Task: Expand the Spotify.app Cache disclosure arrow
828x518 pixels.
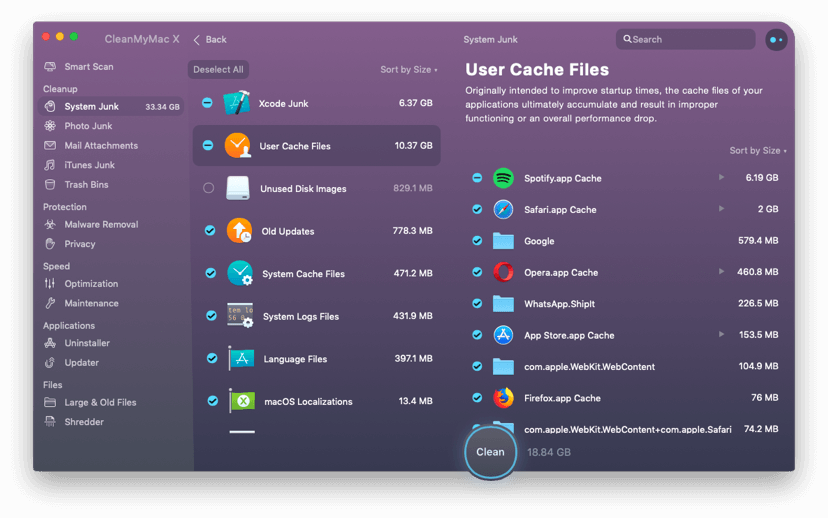Action: click(722, 178)
